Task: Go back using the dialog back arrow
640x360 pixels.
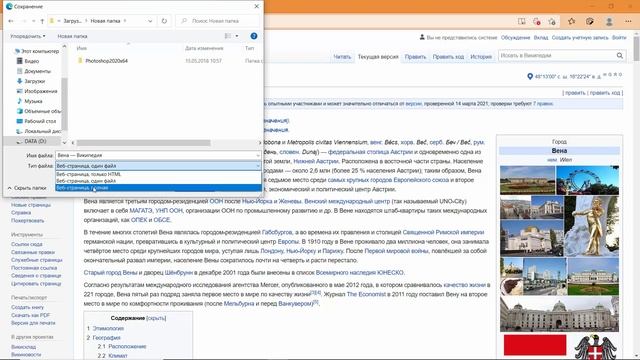Action: [x=11, y=21]
